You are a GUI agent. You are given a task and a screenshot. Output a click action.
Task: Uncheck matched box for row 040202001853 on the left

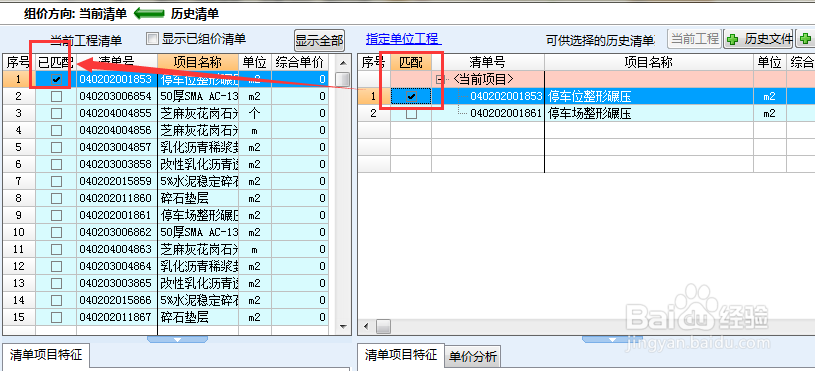click(56, 80)
